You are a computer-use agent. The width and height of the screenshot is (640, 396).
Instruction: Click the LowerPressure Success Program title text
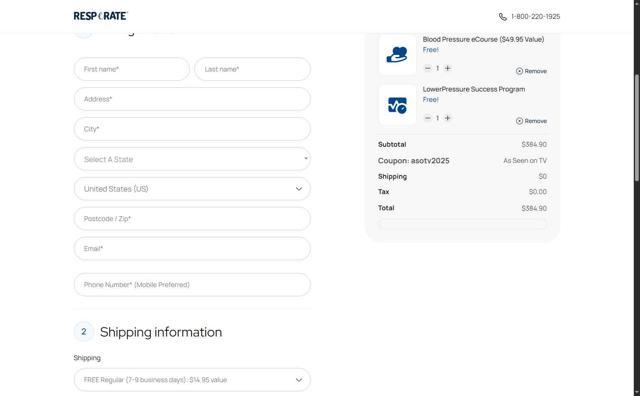[x=474, y=89]
